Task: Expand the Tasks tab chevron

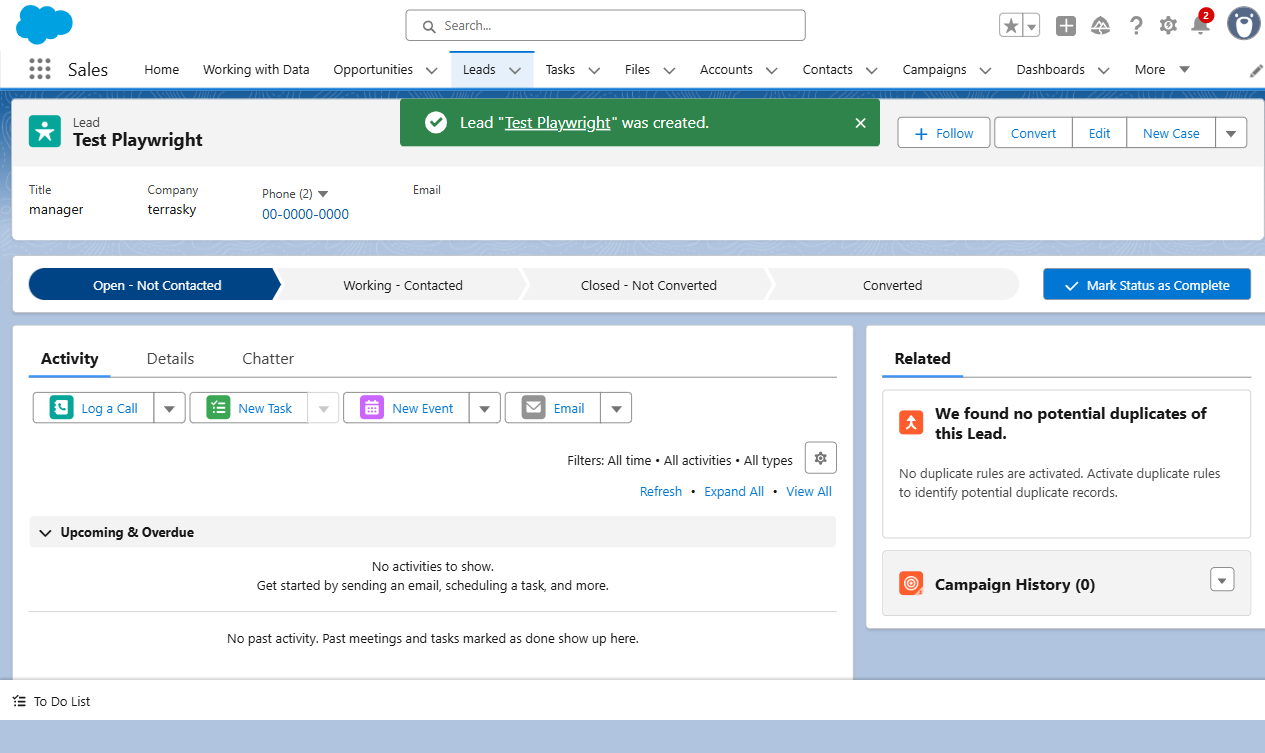Action: pos(594,70)
